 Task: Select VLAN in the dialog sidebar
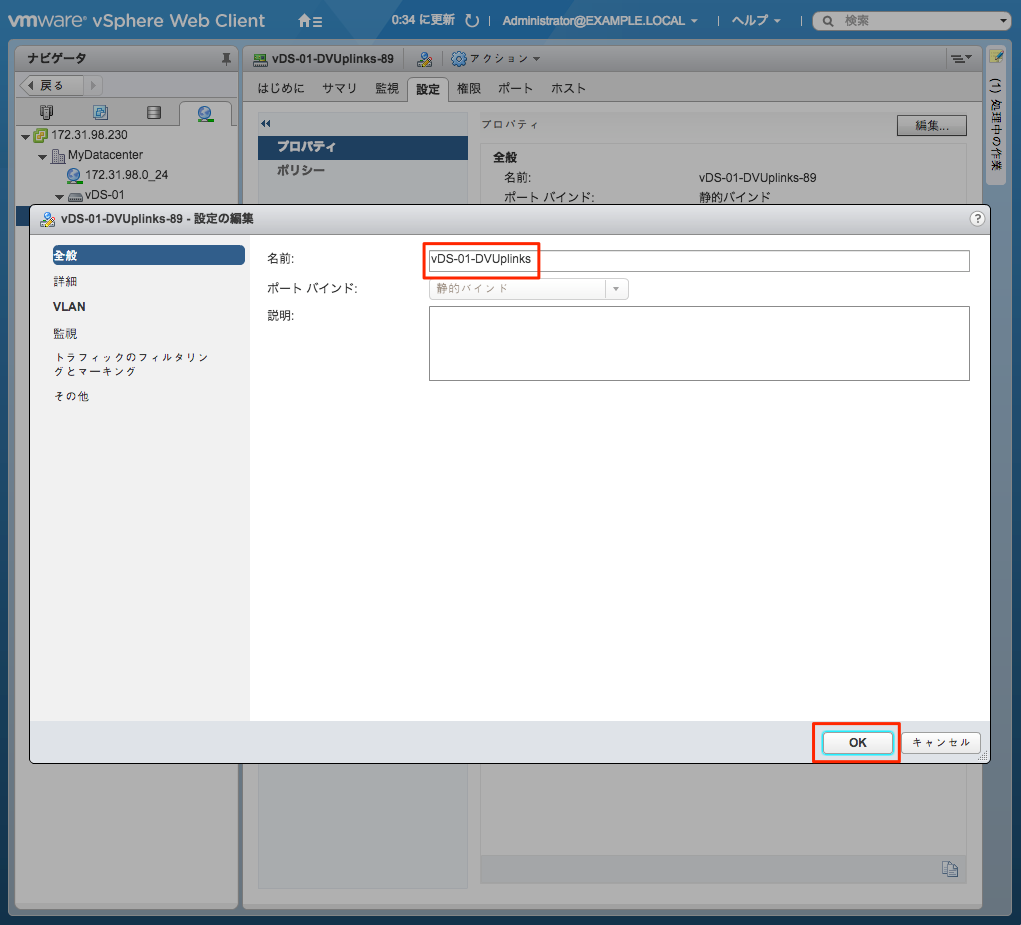(69, 307)
